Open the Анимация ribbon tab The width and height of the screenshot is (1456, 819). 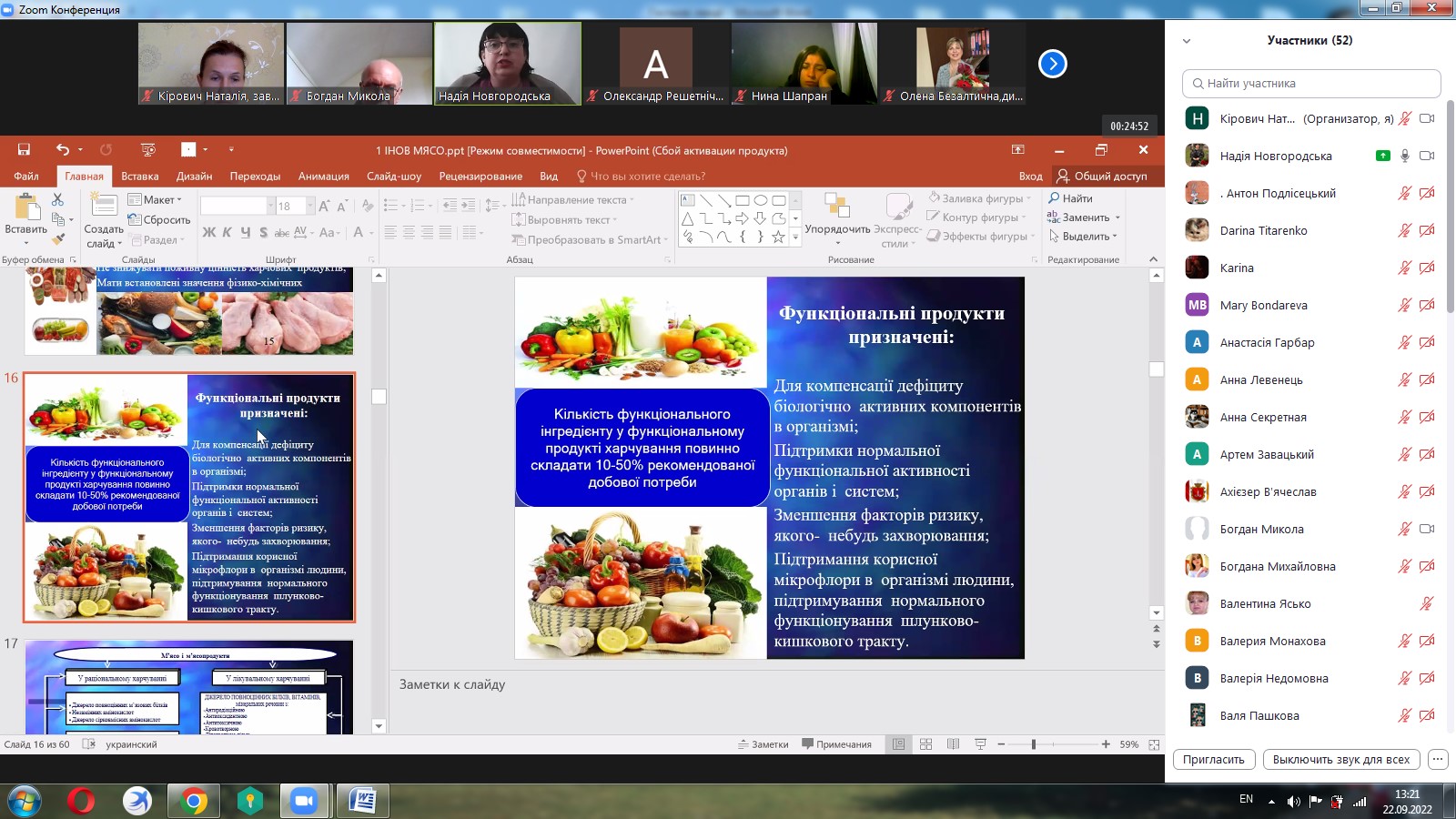click(323, 177)
